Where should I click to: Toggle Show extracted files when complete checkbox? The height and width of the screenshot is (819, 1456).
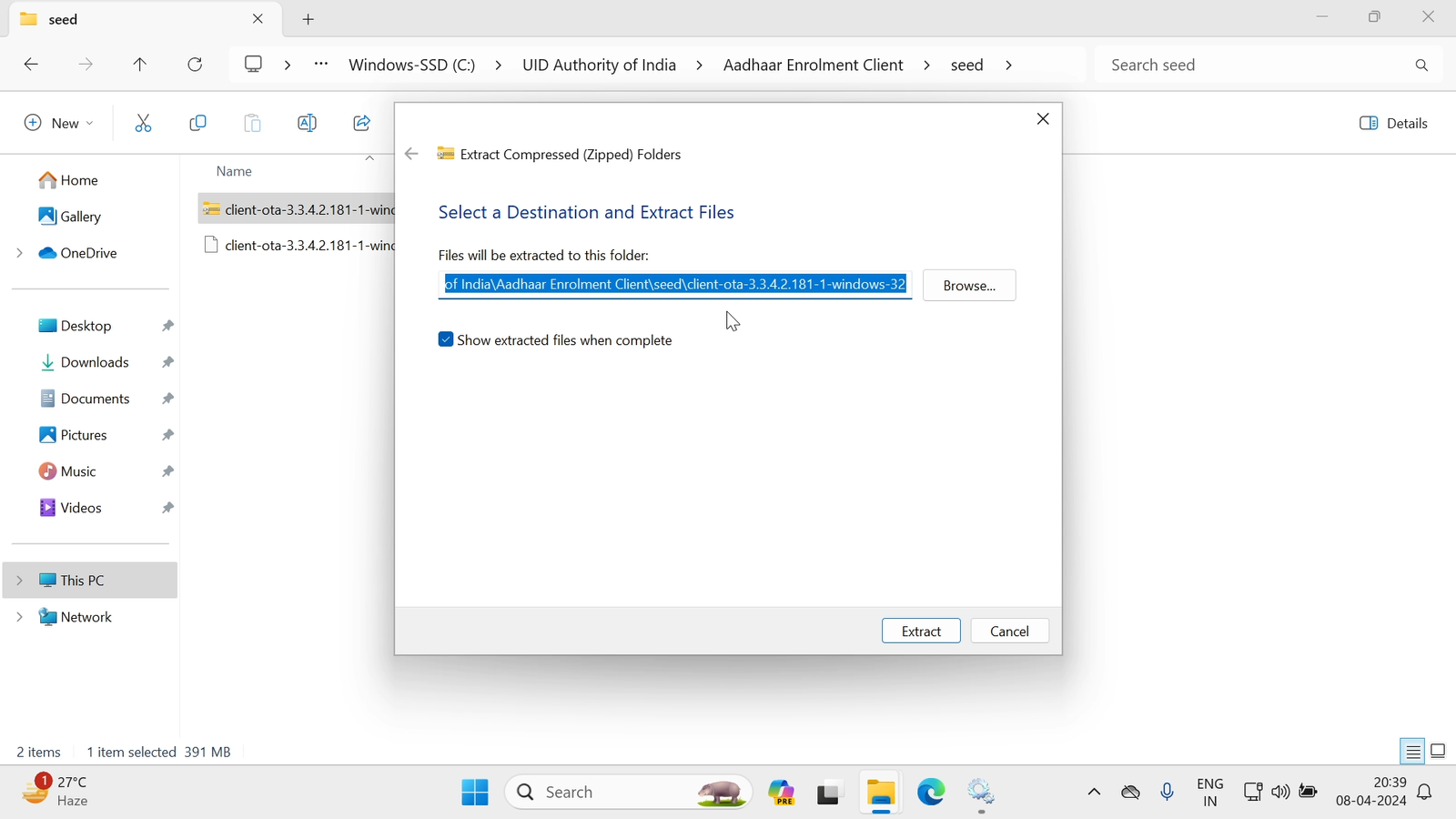point(446,339)
